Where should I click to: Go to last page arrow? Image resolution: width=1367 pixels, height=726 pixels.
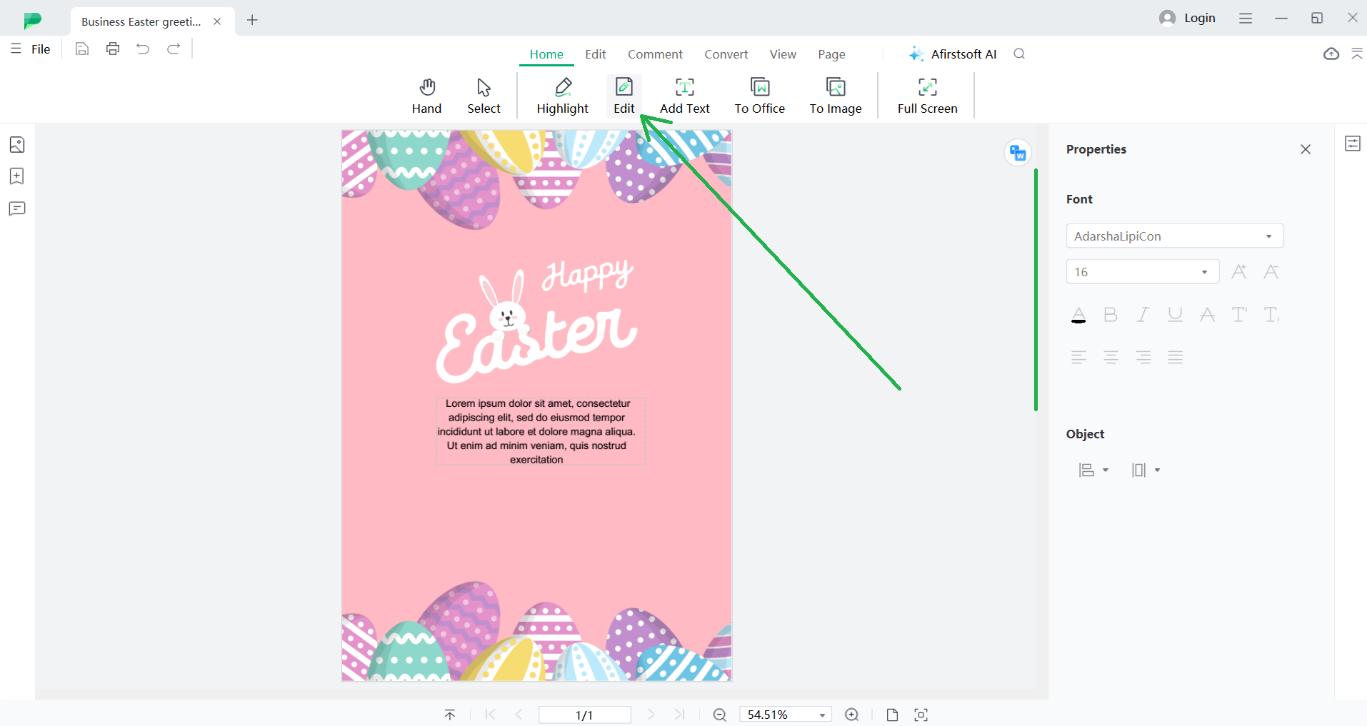[x=680, y=714]
